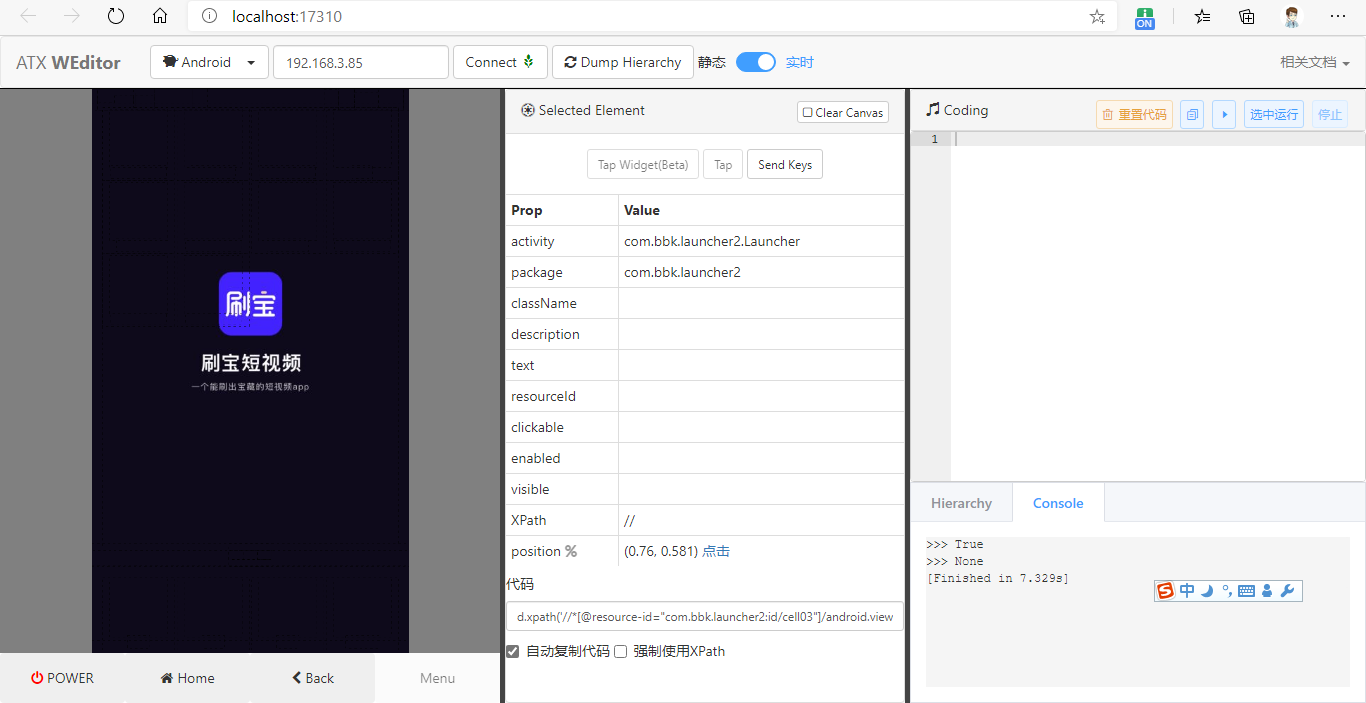The height and width of the screenshot is (703, 1366).
Task: Tap the 刷宝 app logo on device screen
Action: click(251, 304)
